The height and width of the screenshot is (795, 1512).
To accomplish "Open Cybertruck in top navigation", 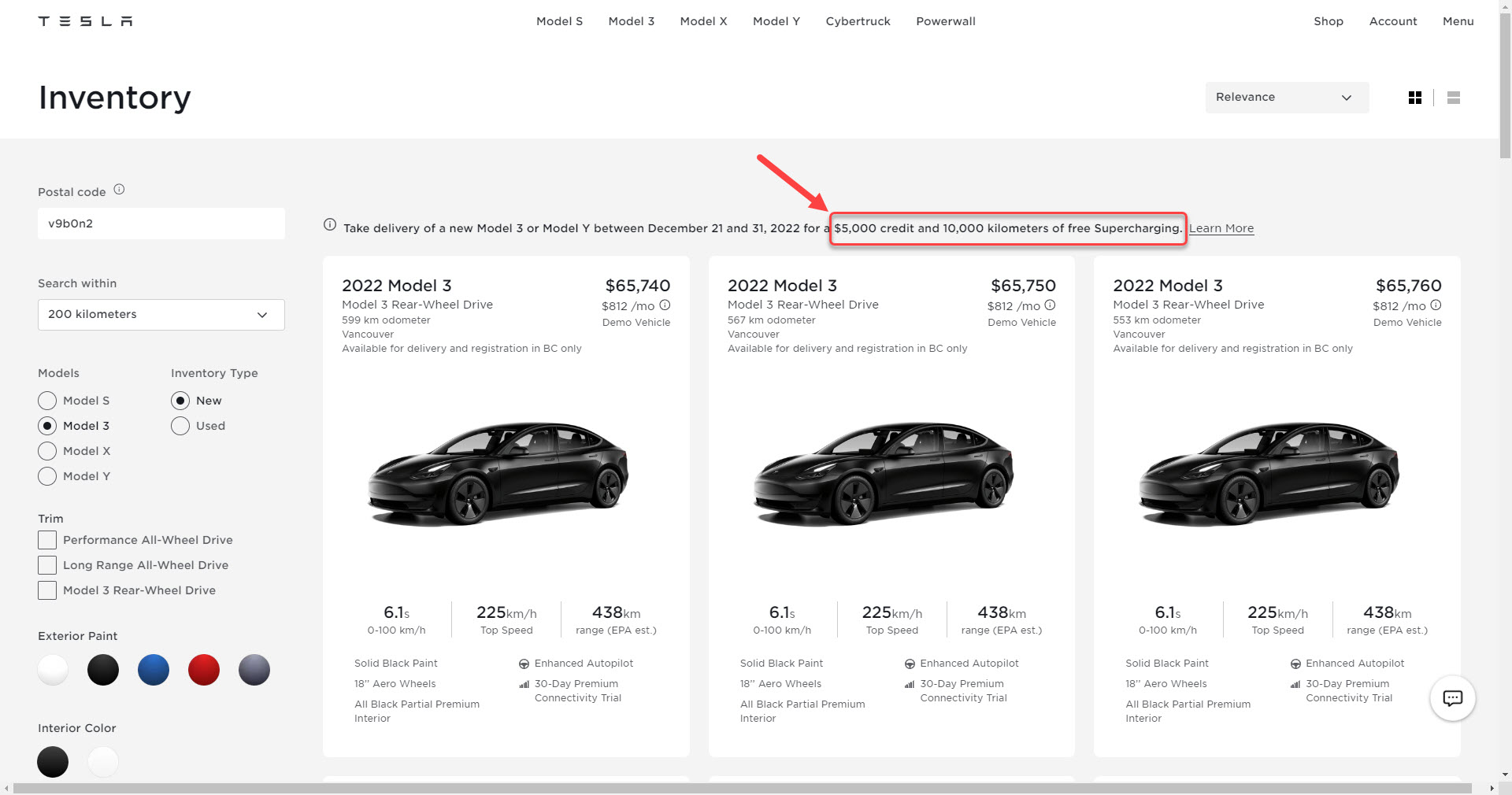I will tap(858, 21).
